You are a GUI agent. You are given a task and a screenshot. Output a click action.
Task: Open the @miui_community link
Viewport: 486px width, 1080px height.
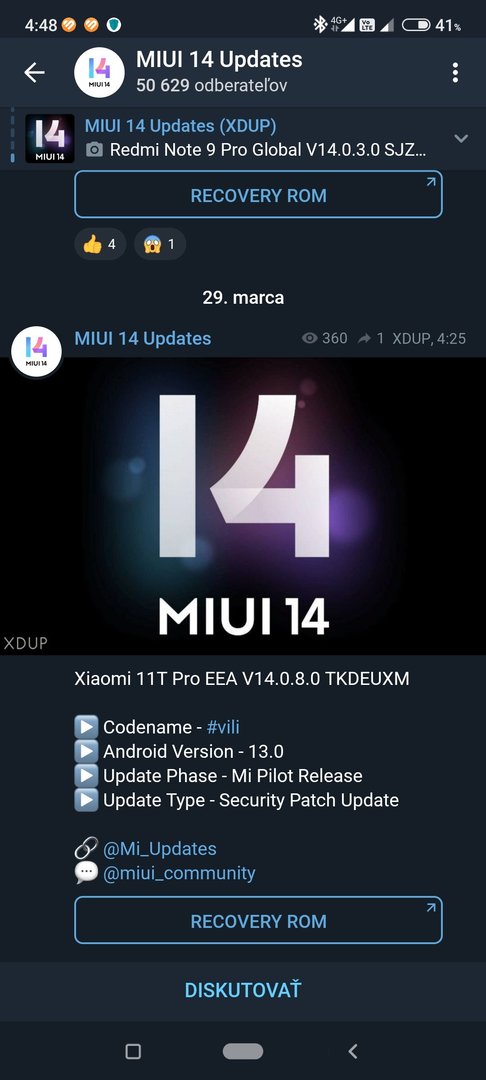point(179,873)
